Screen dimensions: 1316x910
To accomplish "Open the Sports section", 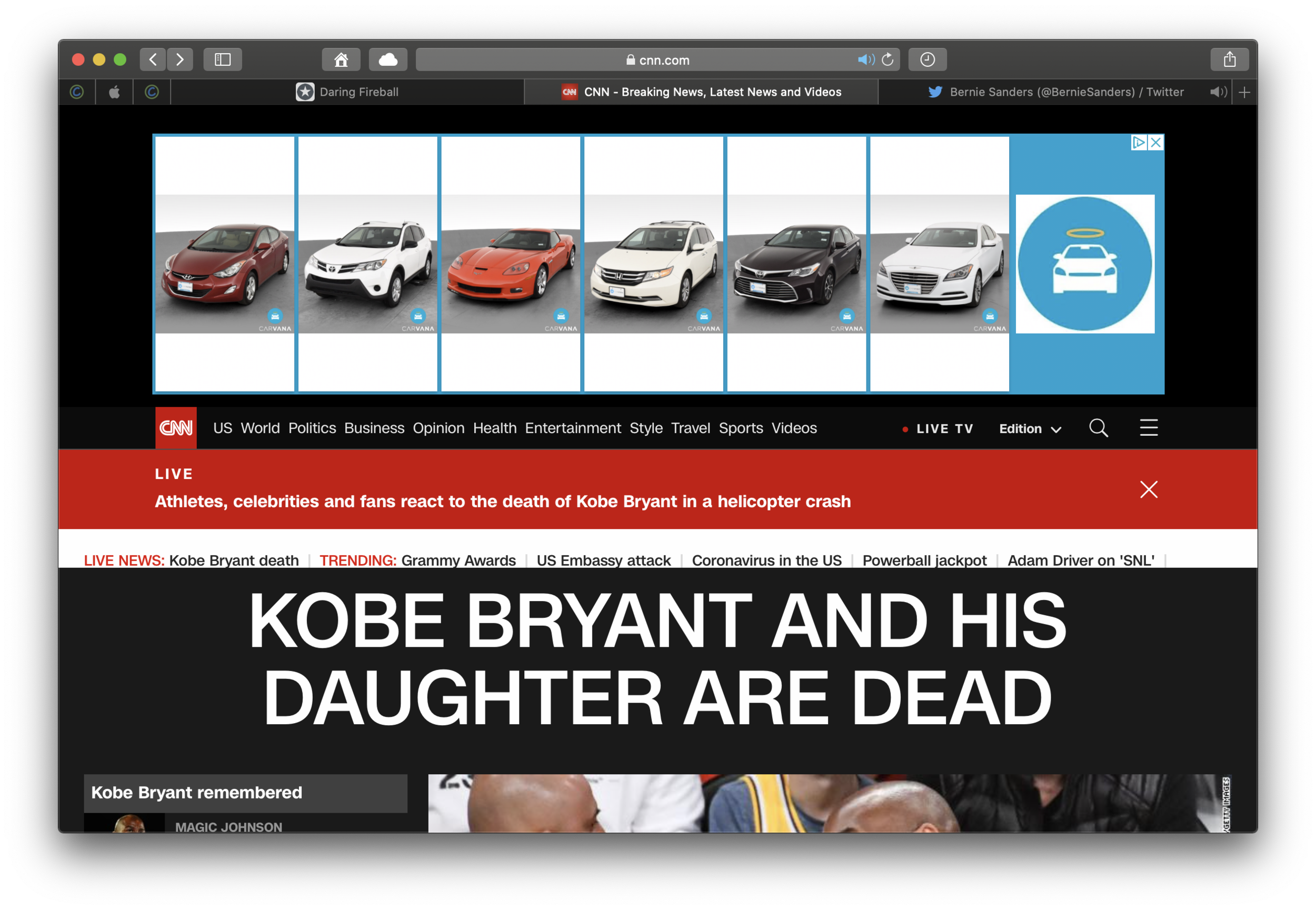I will (x=741, y=427).
